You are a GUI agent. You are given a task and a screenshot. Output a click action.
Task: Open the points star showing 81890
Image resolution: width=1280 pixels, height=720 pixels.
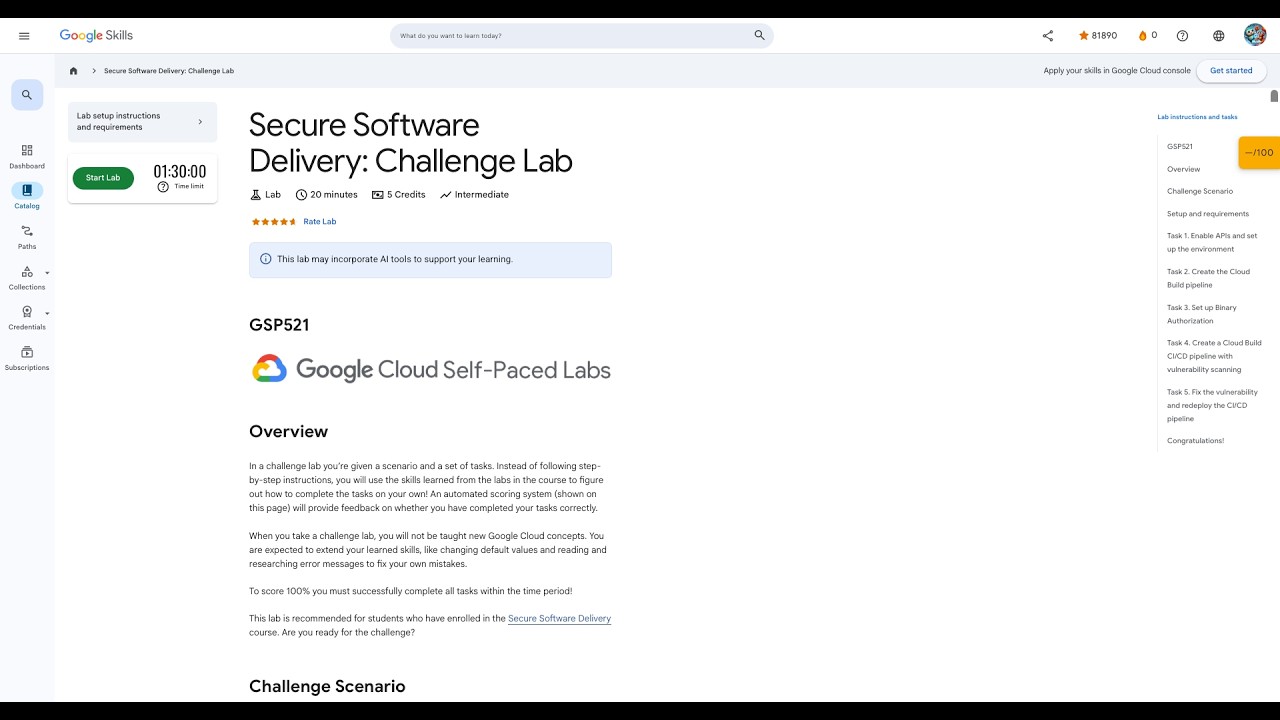click(1097, 36)
